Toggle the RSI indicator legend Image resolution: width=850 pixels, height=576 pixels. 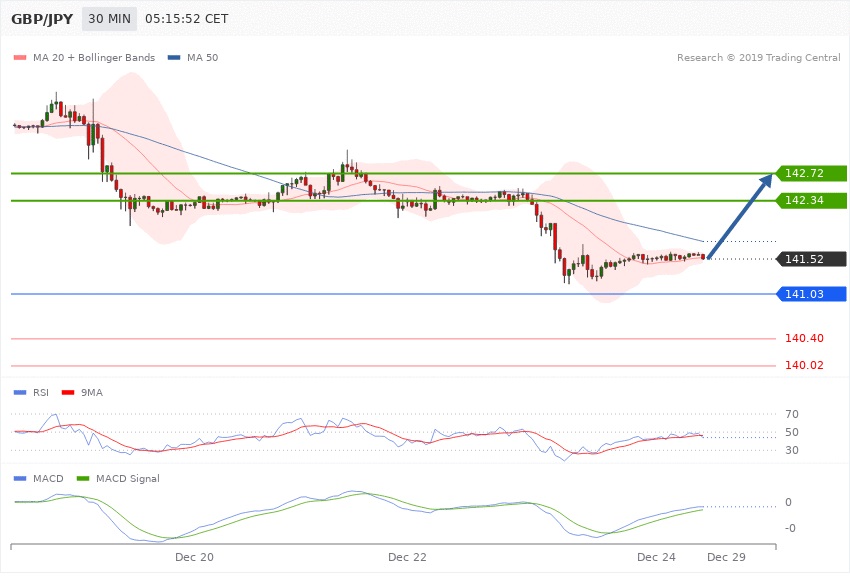[35, 393]
